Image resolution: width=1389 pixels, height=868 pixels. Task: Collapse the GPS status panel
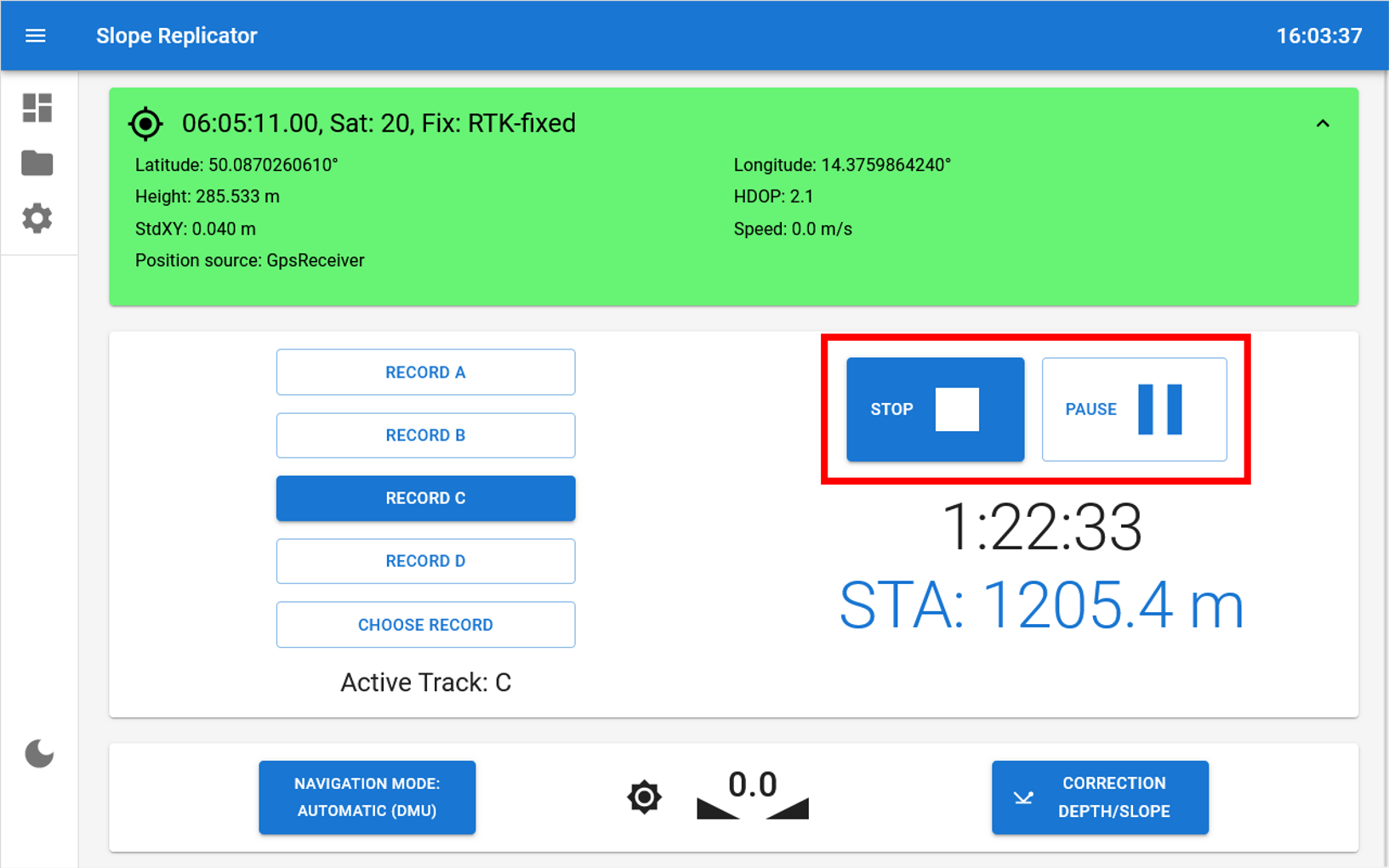point(1323,124)
